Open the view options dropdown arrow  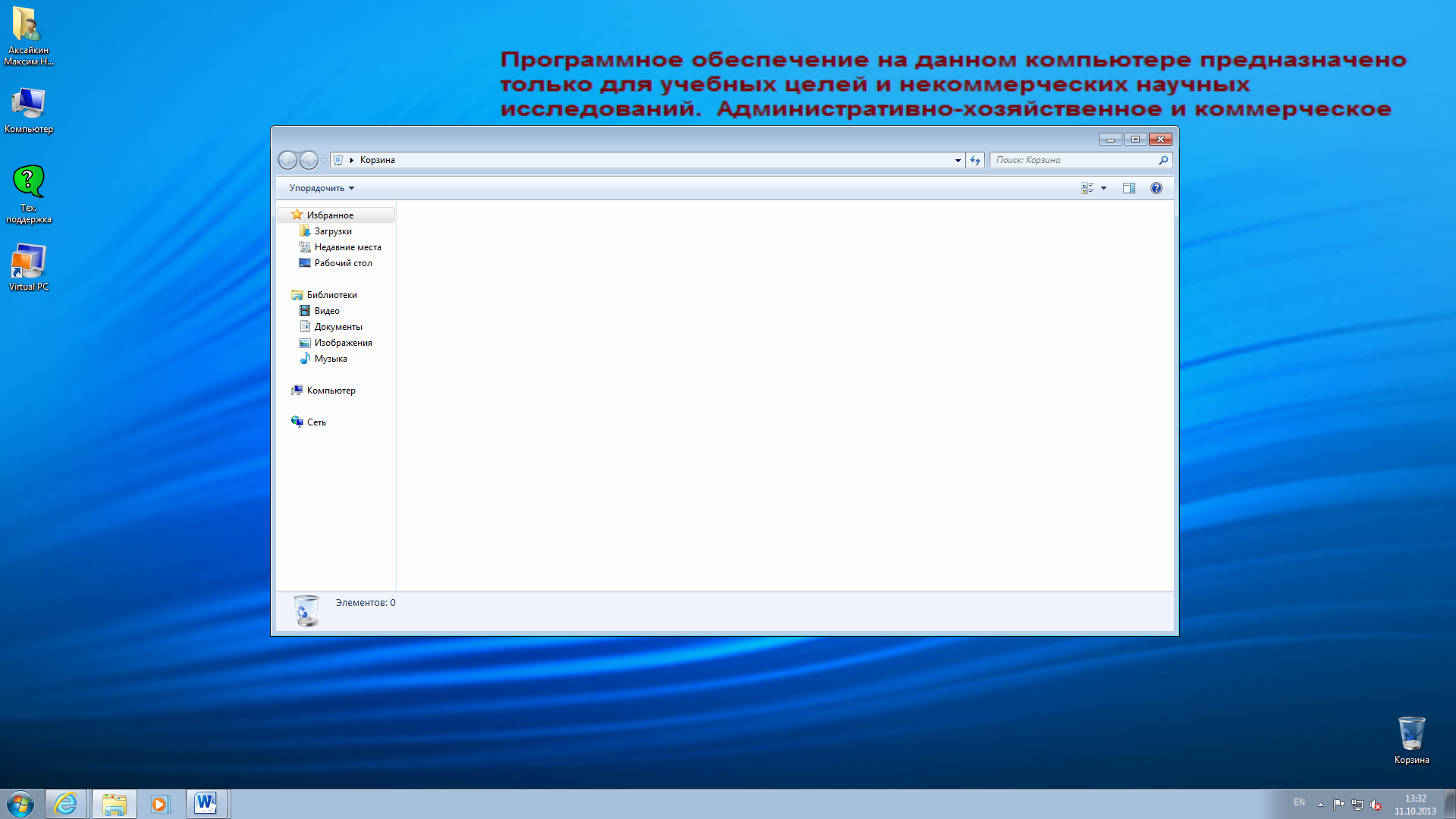1103,188
